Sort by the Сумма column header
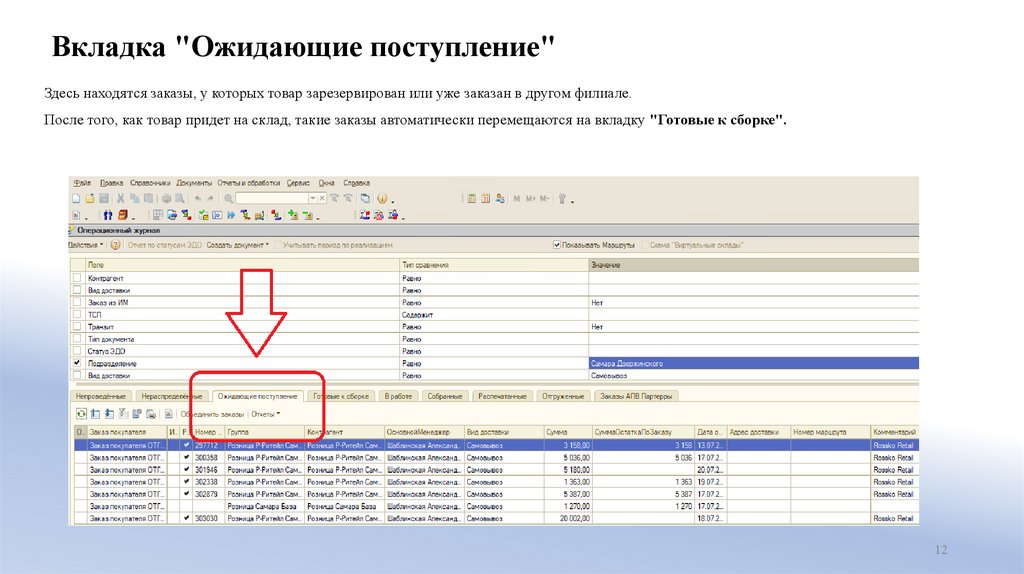Viewport: 1024px width, 574px height. 567,432
